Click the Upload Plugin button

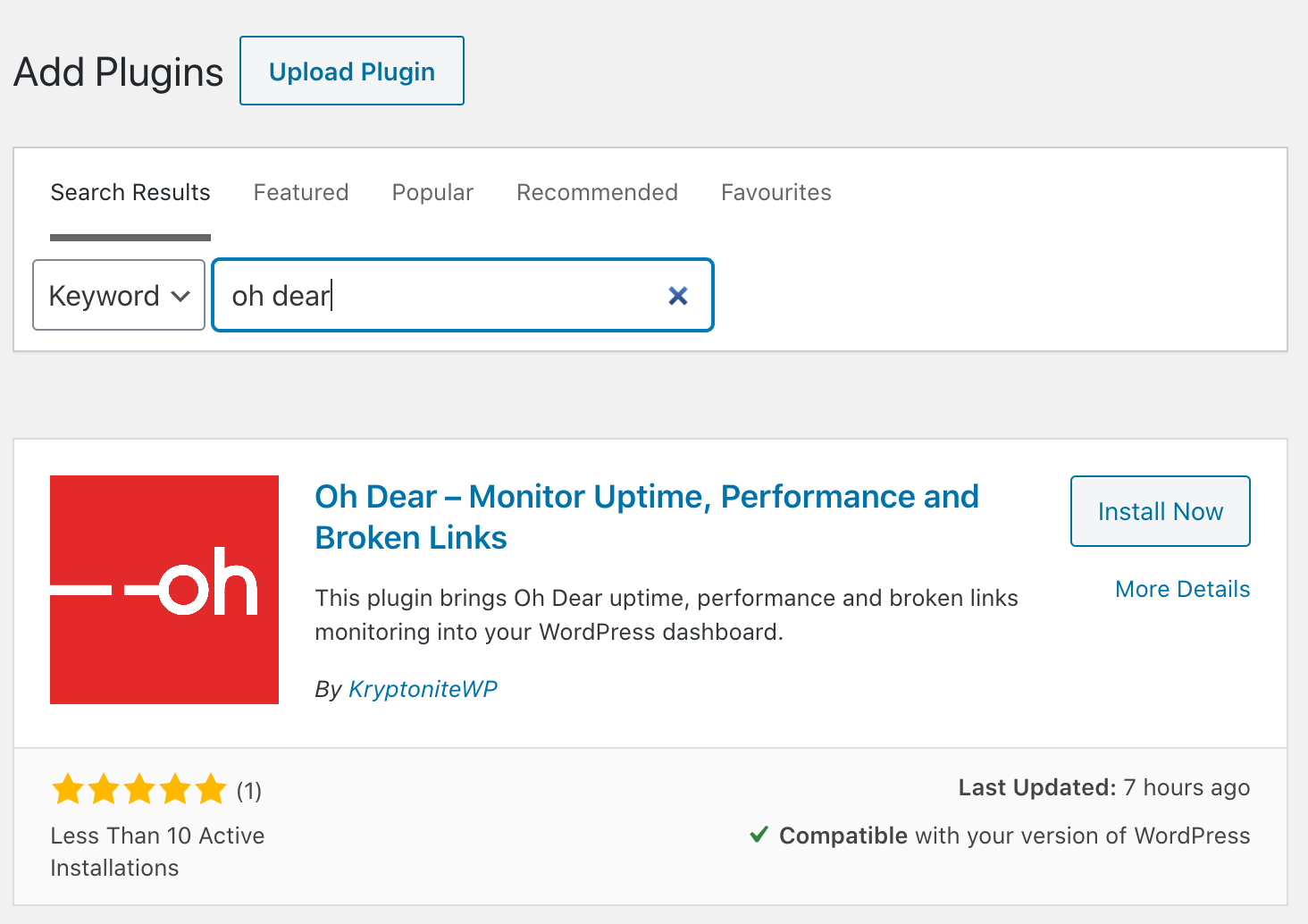(351, 71)
